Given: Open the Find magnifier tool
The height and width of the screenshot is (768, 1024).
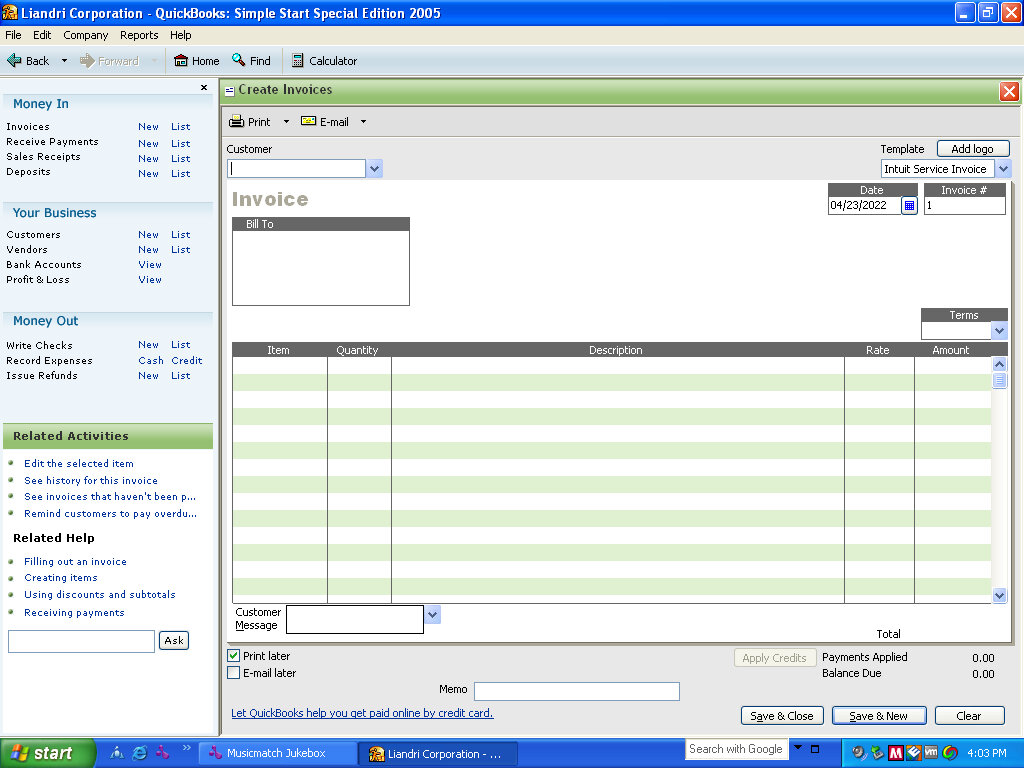Looking at the screenshot, I should (x=239, y=61).
